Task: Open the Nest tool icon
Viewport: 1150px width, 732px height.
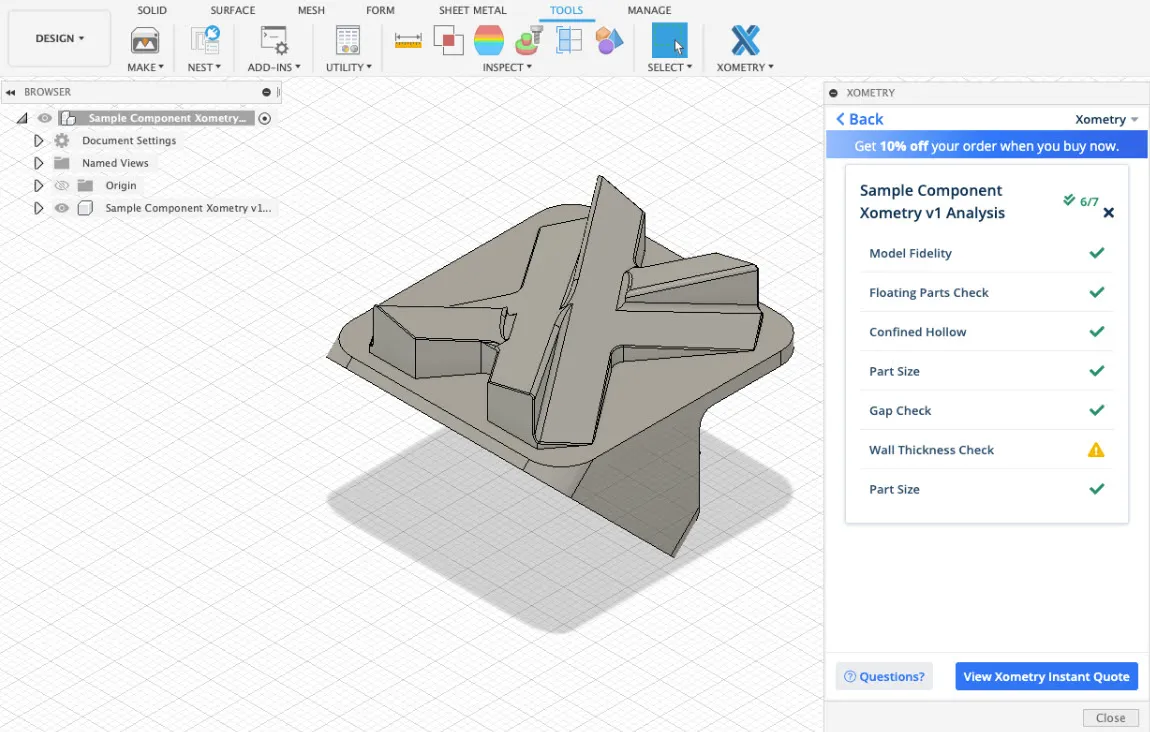Action: click(204, 41)
